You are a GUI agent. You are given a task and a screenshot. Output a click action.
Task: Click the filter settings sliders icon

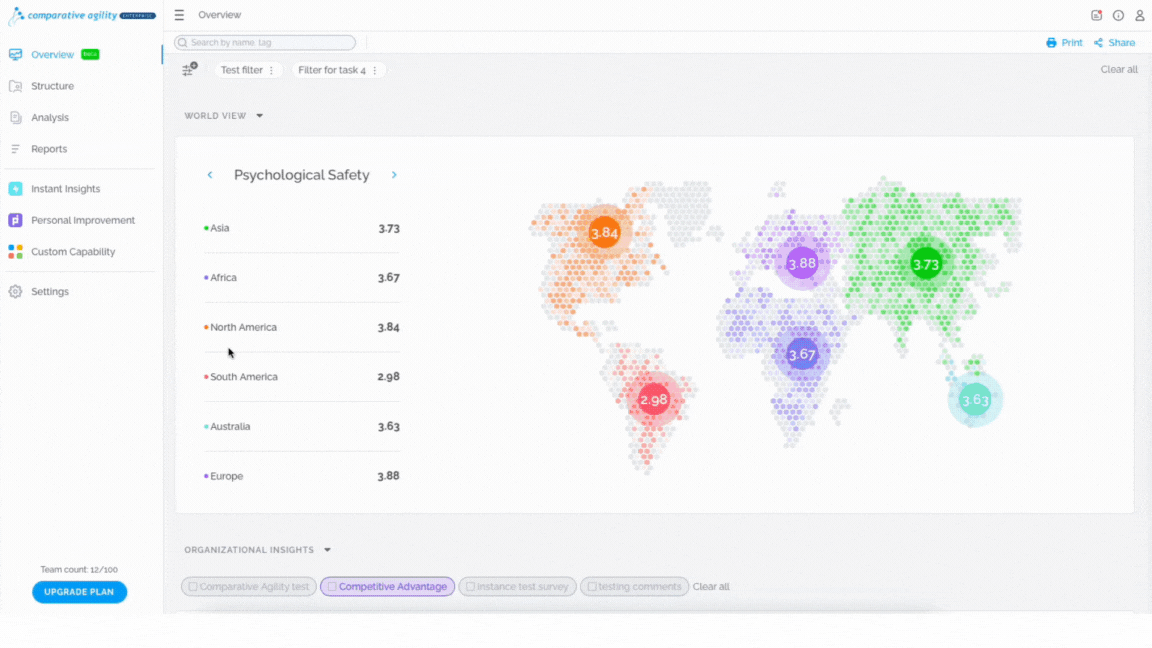[x=190, y=70]
